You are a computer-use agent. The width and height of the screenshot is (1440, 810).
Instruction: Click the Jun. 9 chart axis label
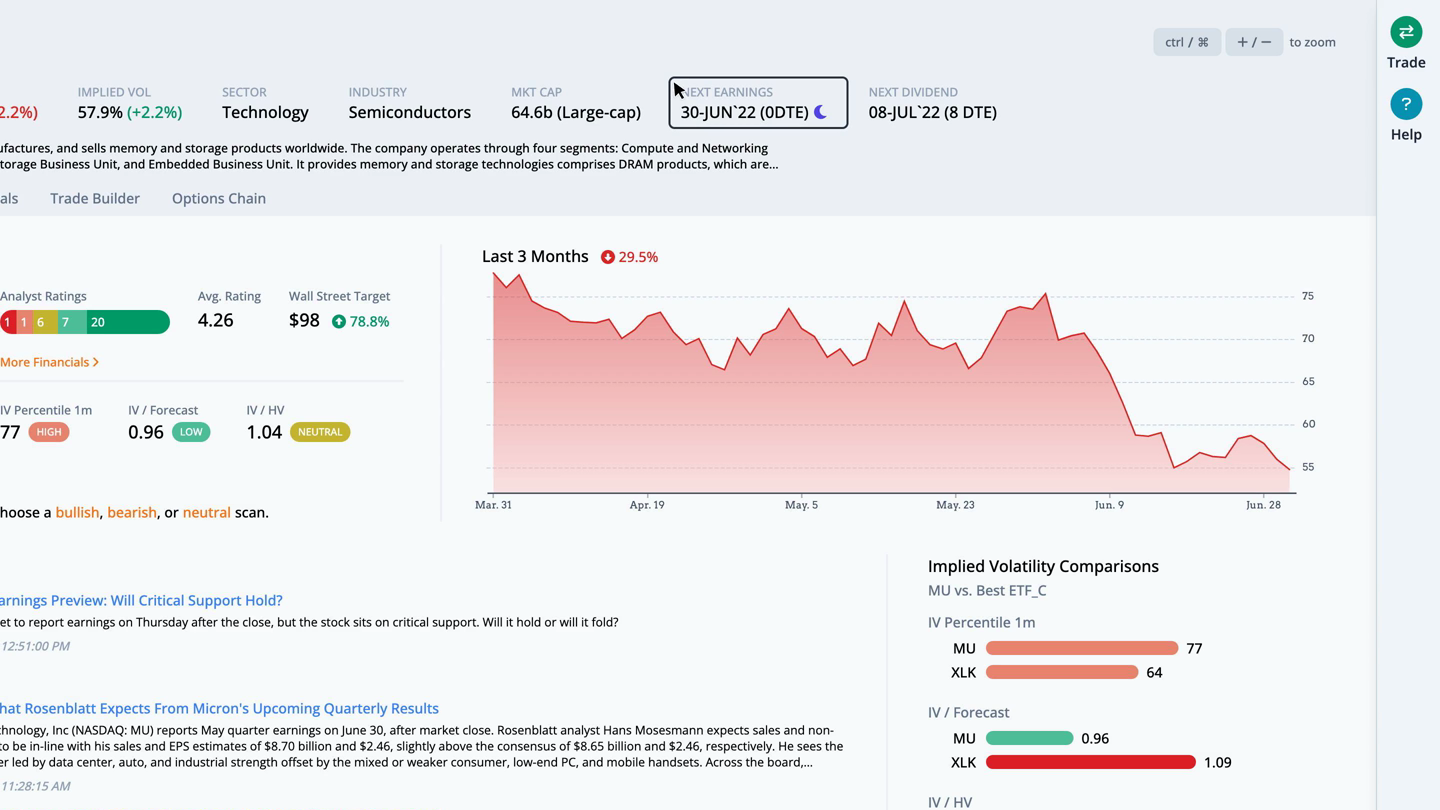pyautogui.click(x=1109, y=505)
